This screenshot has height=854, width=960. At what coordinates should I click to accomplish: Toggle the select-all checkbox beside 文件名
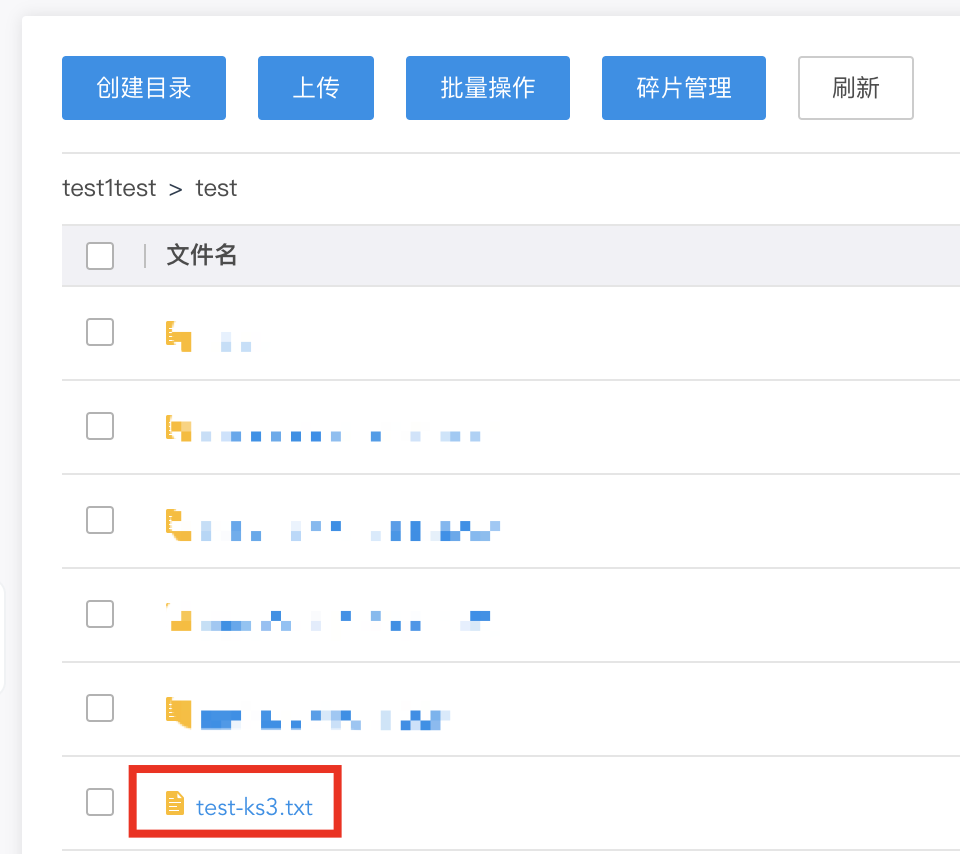tap(100, 256)
